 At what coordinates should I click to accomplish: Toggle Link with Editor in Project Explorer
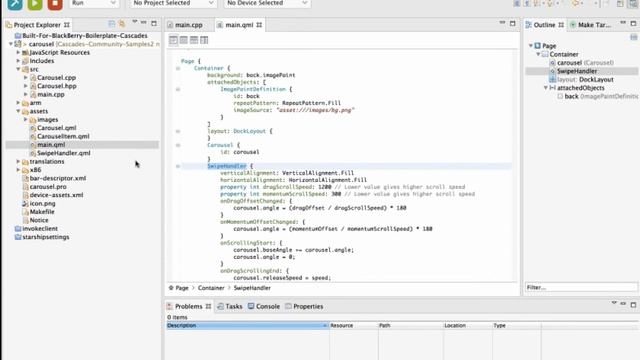(122, 24)
